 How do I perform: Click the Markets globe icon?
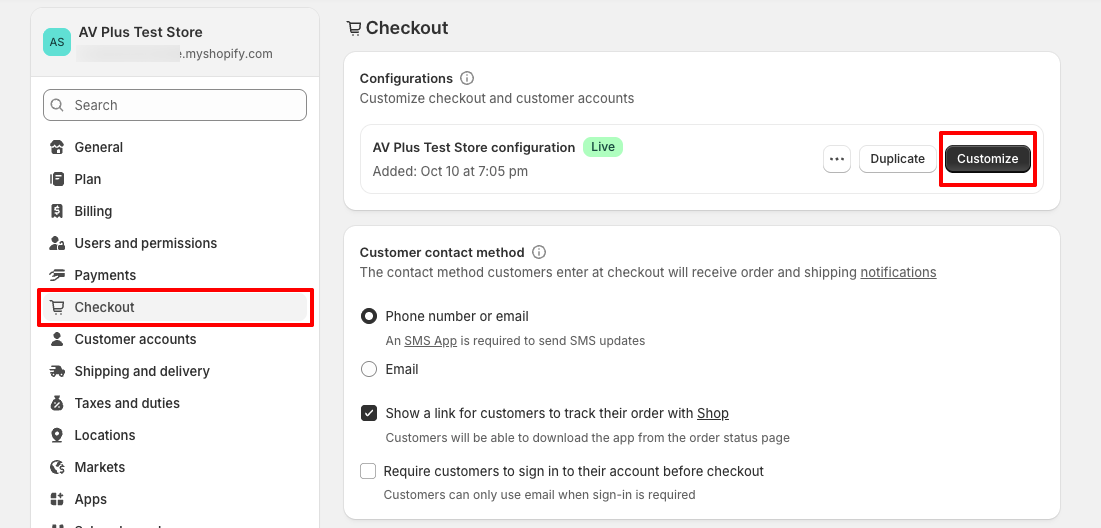point(58,467)
